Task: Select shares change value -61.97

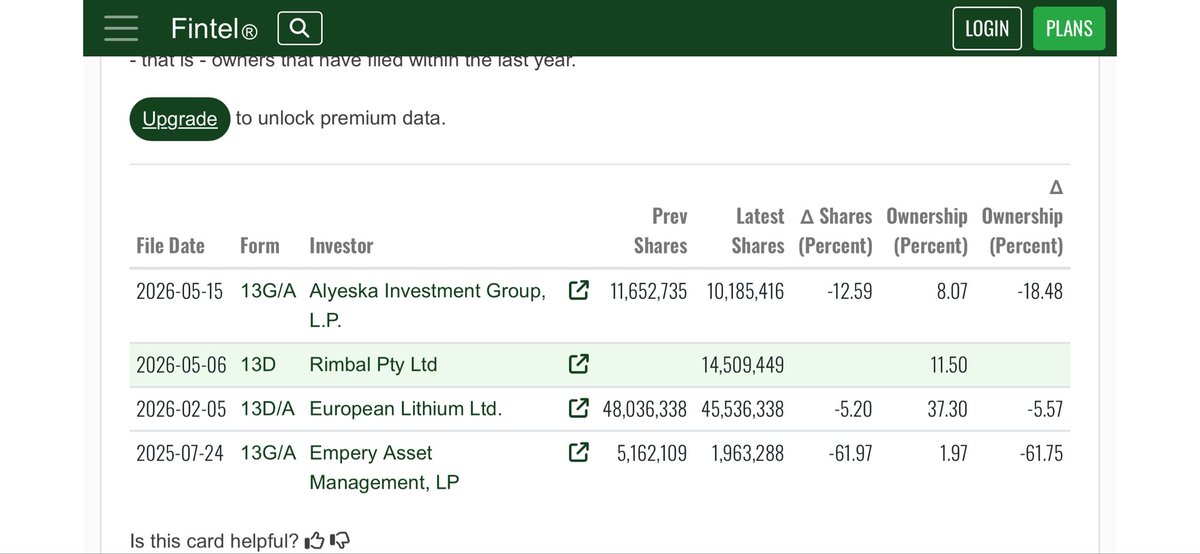Action: 850,453
